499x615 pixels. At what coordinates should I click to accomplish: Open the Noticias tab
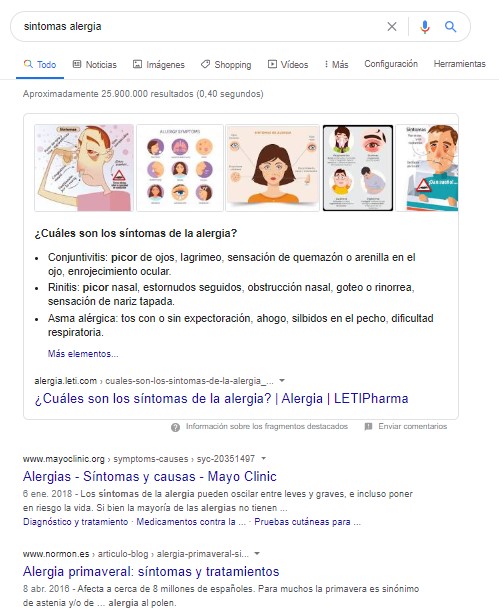[95, 65]
